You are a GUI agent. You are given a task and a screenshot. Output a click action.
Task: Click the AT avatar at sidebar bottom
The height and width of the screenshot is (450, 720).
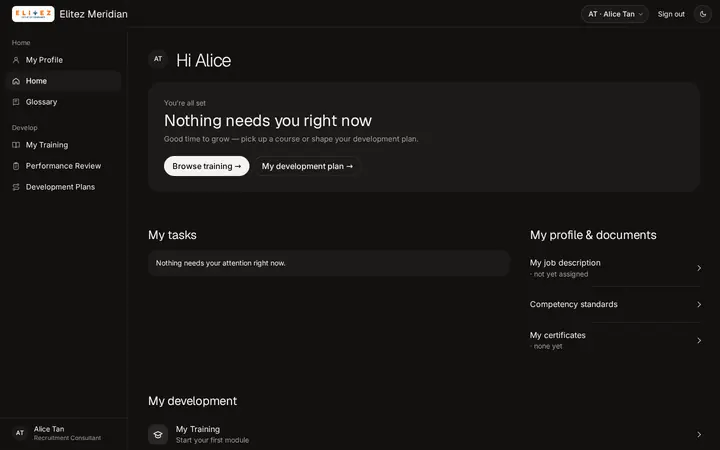click(x=20, y=433)
